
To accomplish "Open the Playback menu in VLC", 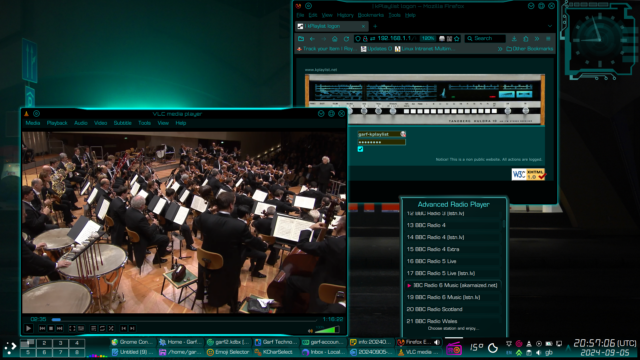I will tap(57, 123).
